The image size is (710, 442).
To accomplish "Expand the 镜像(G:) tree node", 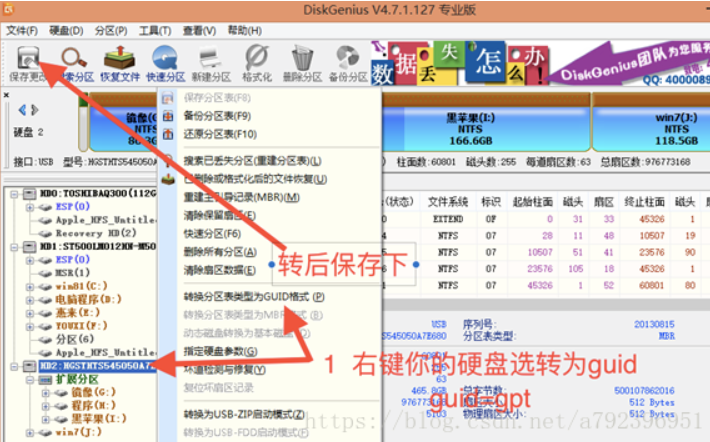I will point(45,393).
